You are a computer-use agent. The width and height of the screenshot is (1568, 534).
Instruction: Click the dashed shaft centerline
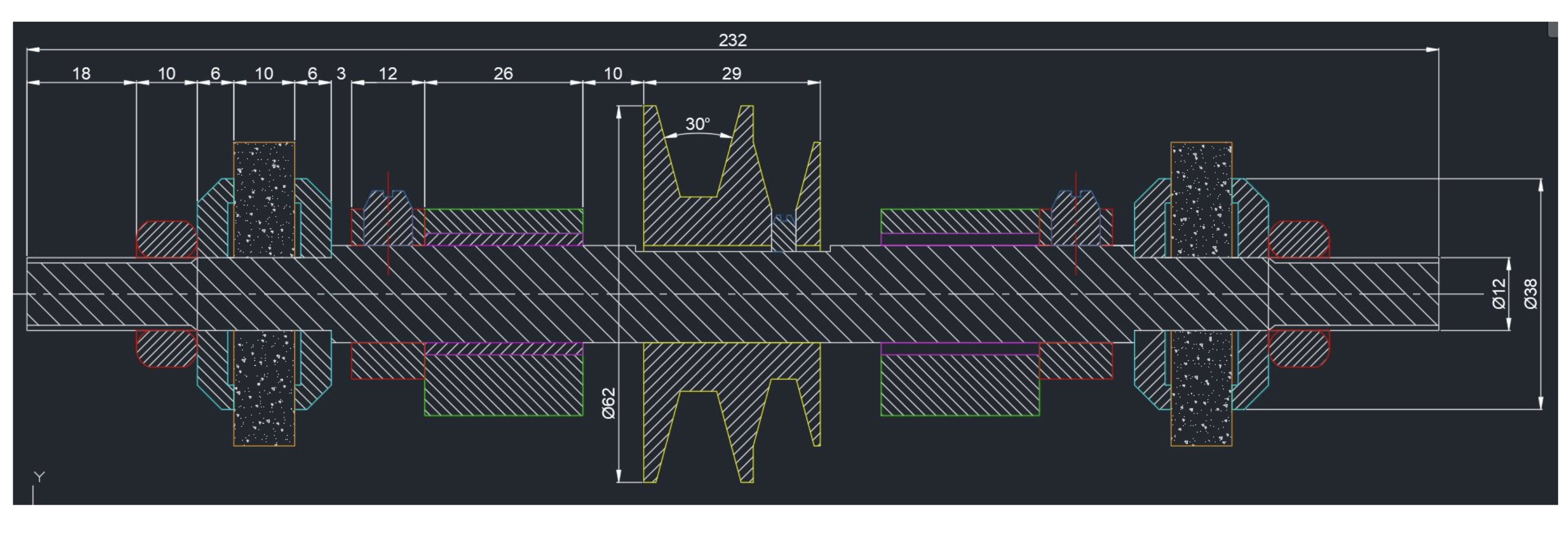click(x=913, y=294)
